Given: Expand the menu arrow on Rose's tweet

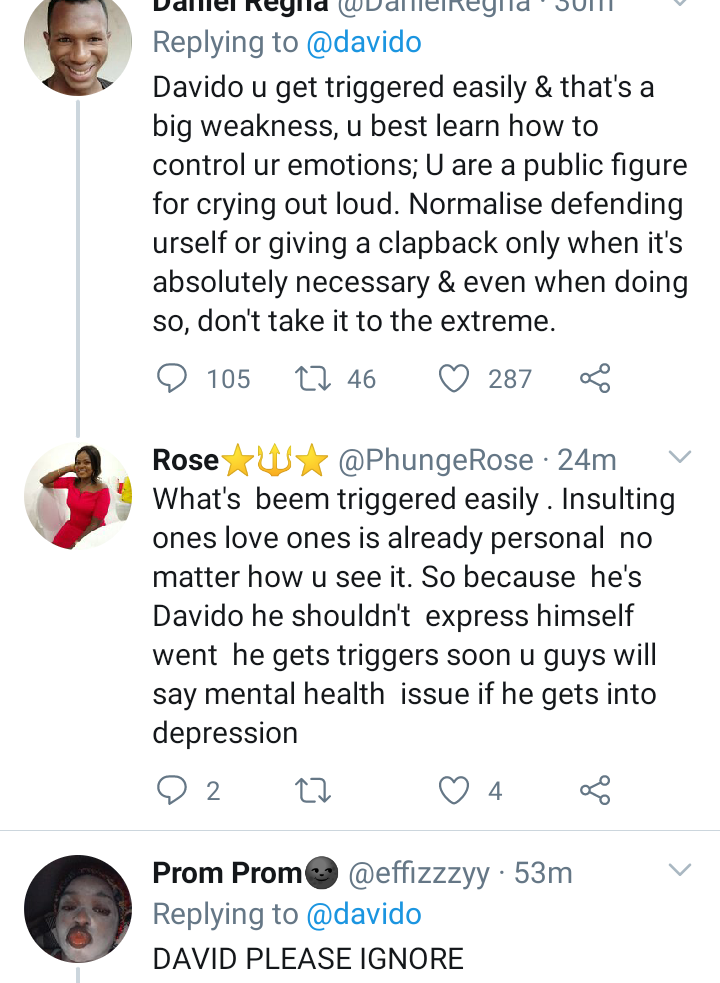Looking at the screenshot, I should pyautogui.click(x=679, y=458).
